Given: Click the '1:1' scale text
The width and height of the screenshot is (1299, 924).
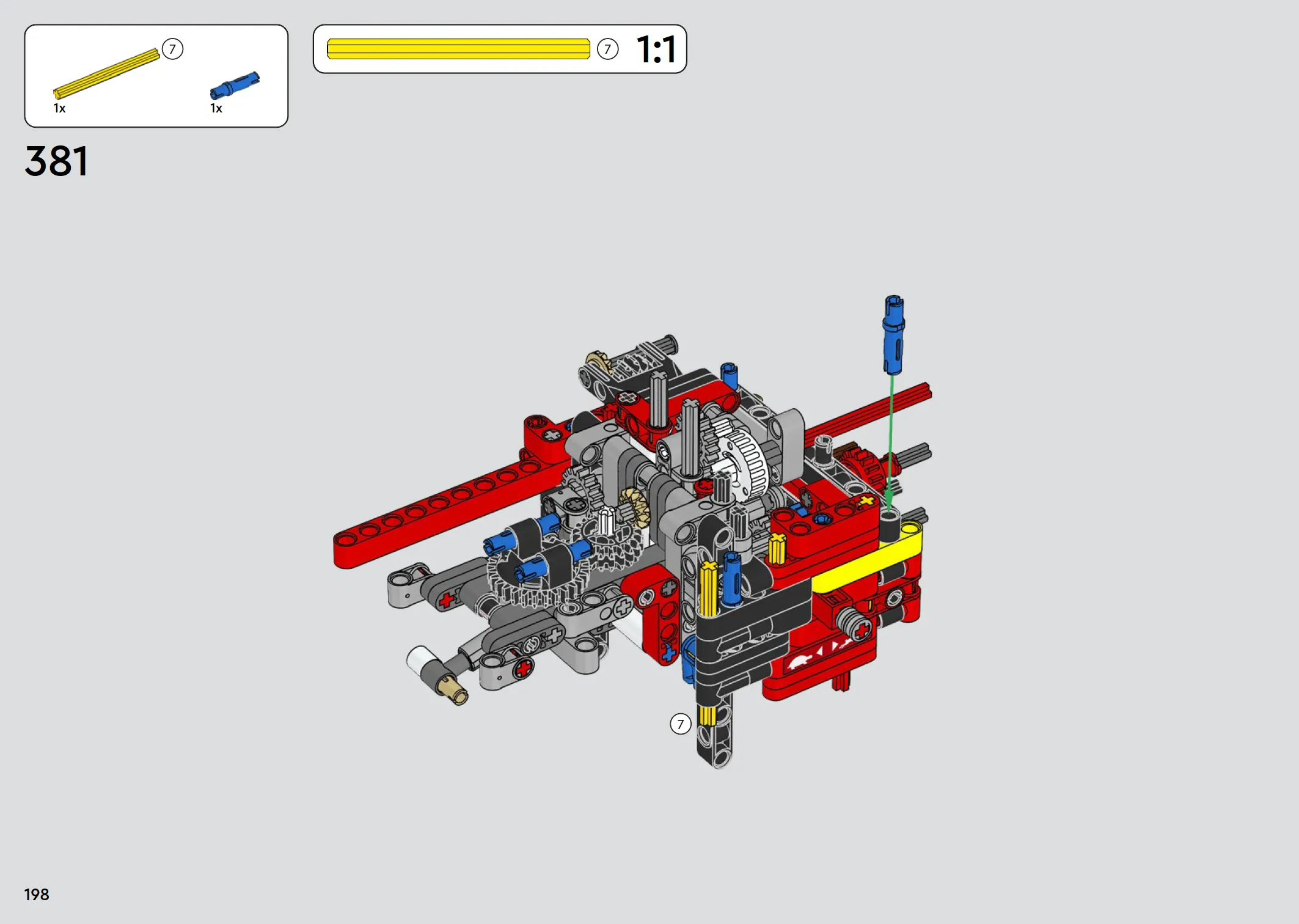Looking at the screenshot, I should 656,50.
